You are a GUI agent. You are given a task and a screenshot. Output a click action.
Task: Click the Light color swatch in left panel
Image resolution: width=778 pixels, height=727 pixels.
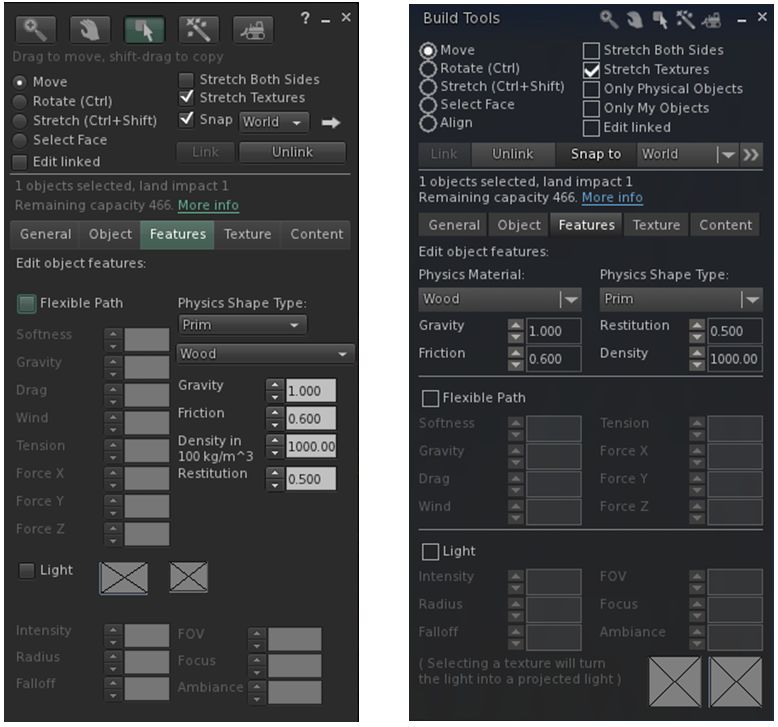[x=123, y=577]
